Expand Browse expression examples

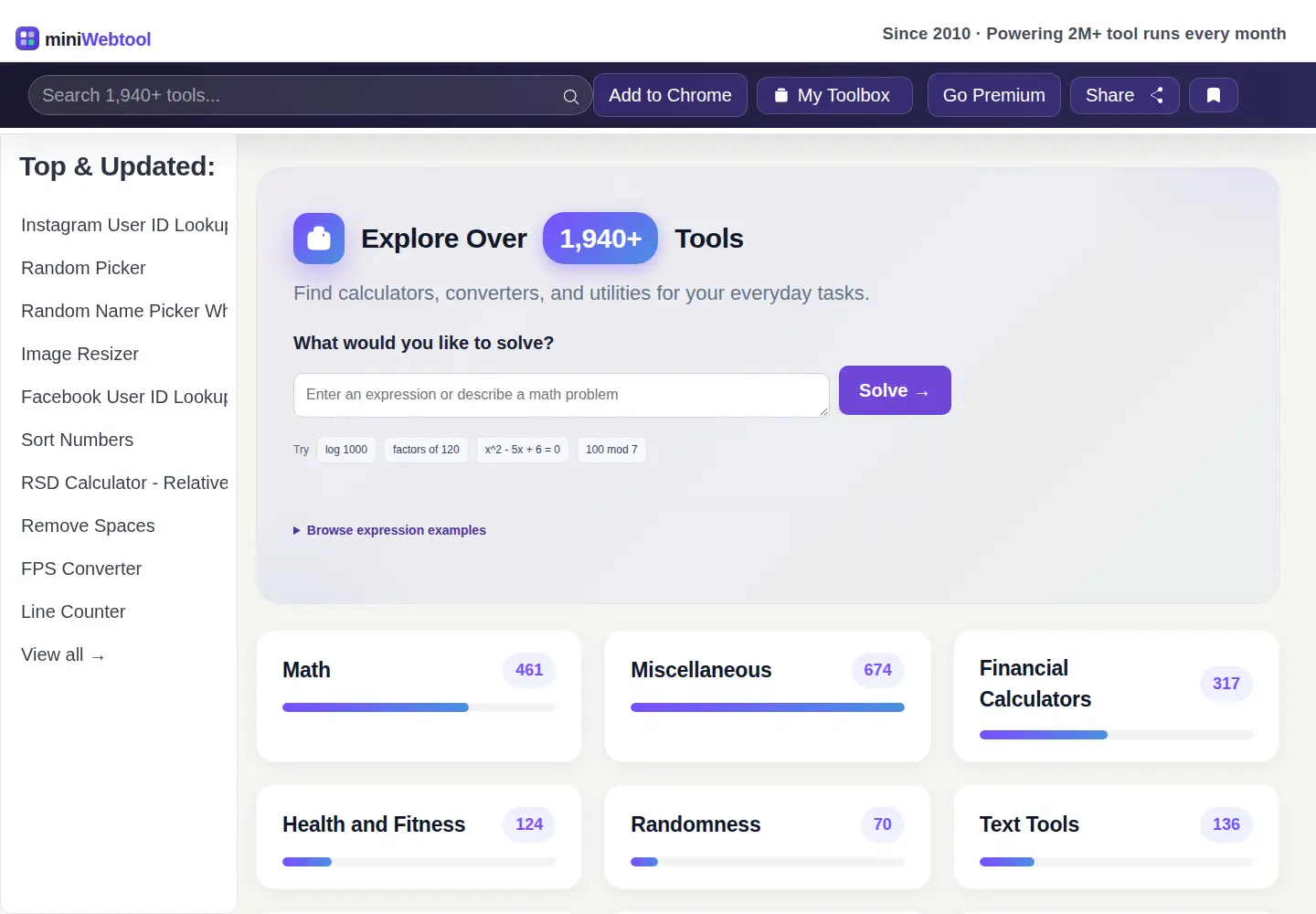389,530
